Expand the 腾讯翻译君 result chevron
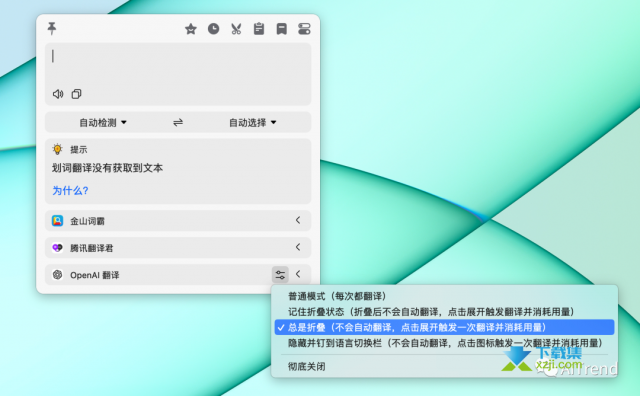 (x=298, y=247)
